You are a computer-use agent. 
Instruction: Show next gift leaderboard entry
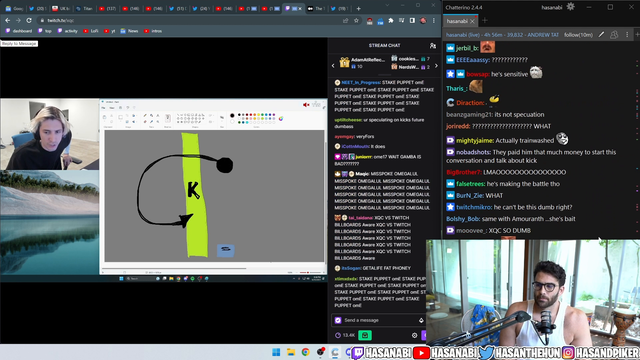pos(436,65)
